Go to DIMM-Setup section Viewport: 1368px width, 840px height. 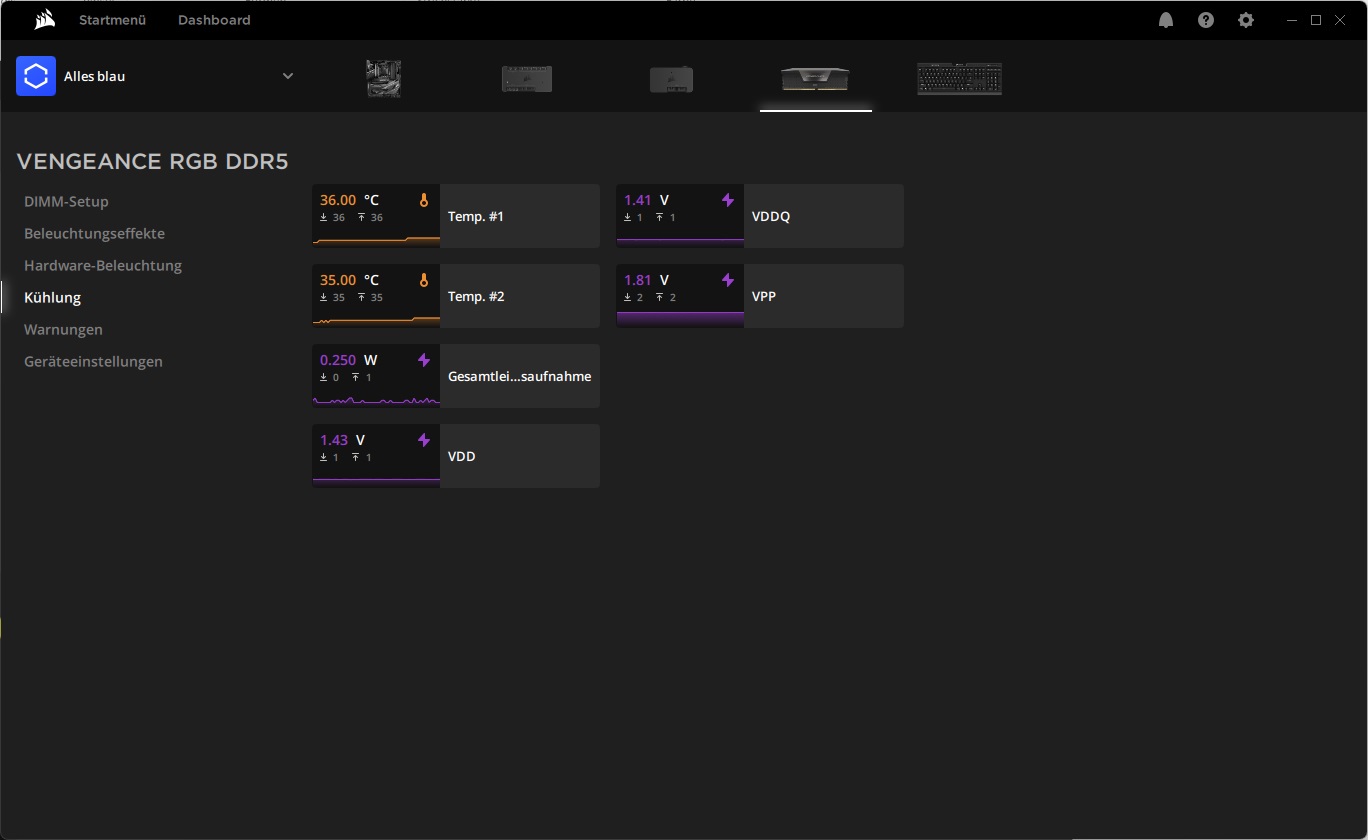coord(66,201)
